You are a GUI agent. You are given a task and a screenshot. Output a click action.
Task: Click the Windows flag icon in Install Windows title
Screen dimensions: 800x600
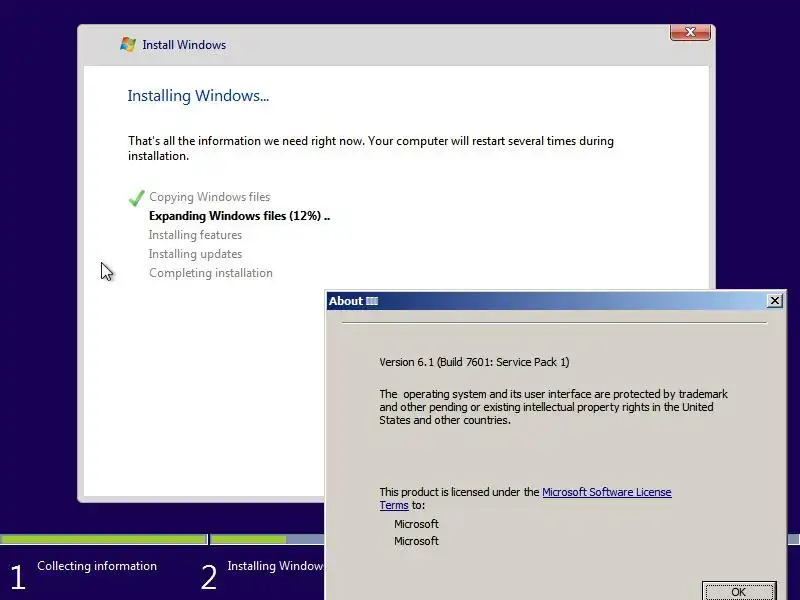[x=128, y=44]
